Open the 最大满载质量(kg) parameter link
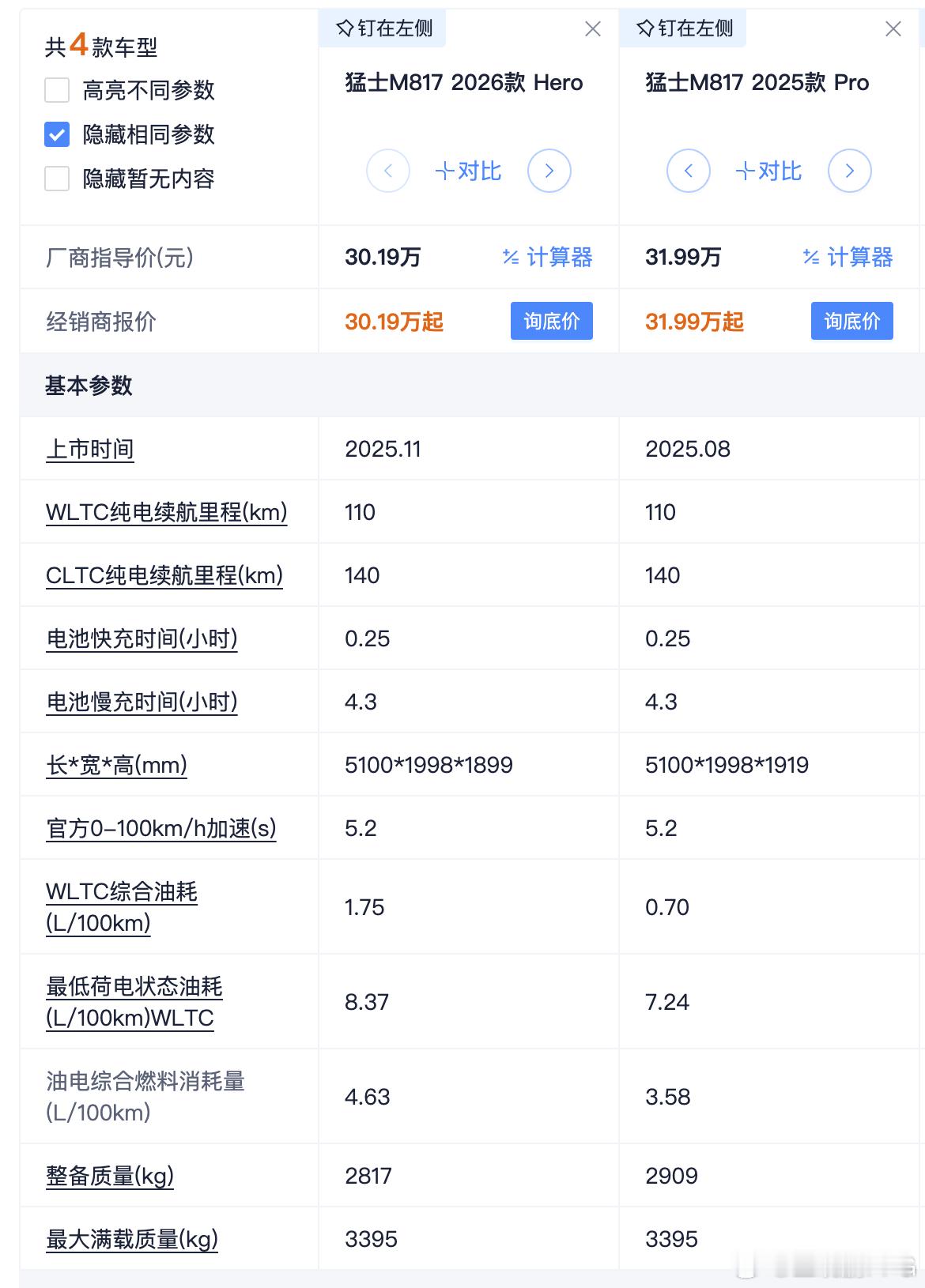 click(132, 1239)
